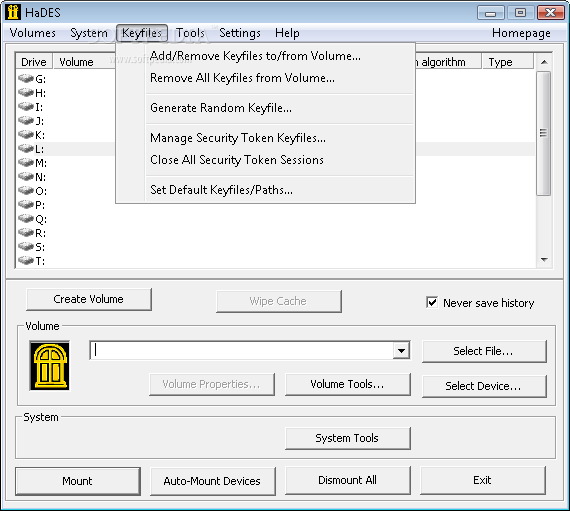The image size is (570, 511).
Task: Open the System menu
Action: 89,33
